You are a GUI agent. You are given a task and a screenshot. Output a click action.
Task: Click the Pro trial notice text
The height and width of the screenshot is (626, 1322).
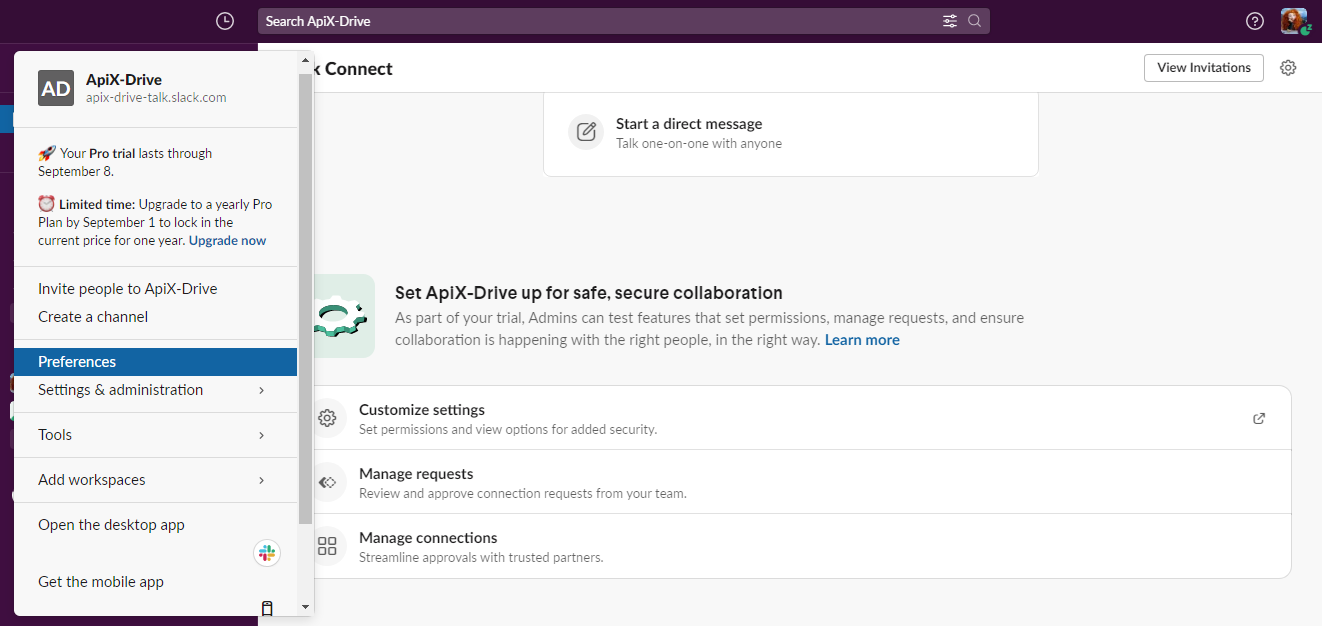(125, 162)
